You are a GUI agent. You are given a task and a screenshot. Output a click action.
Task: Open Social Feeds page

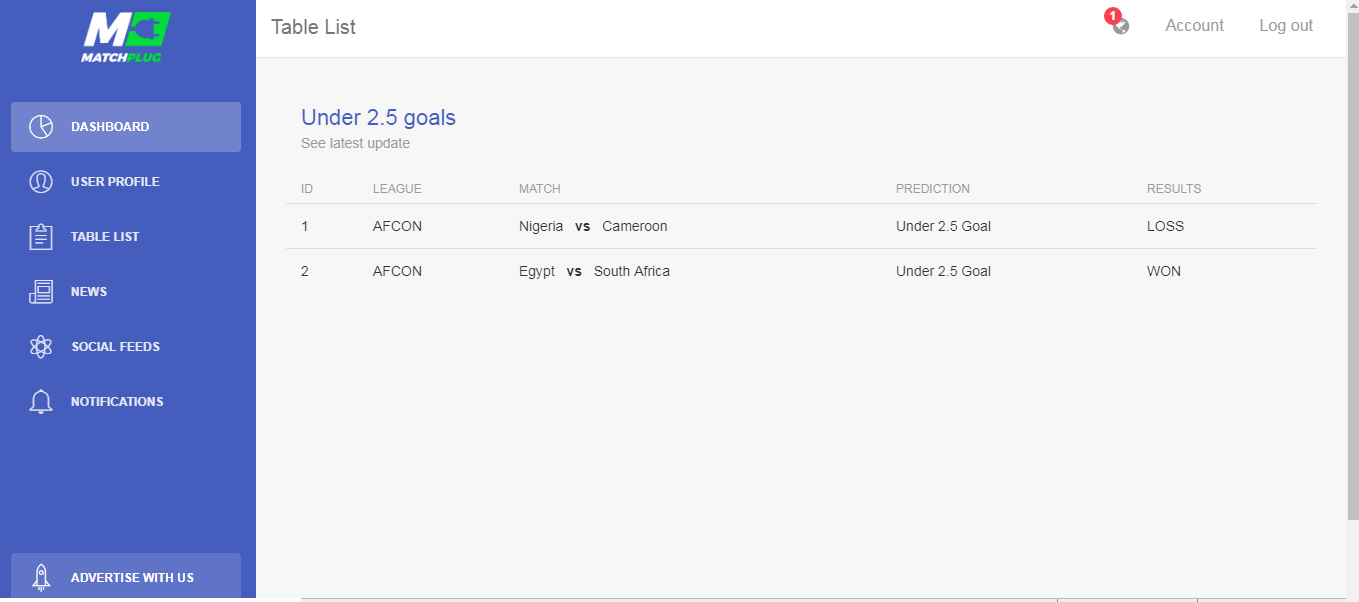click(126, 347)
